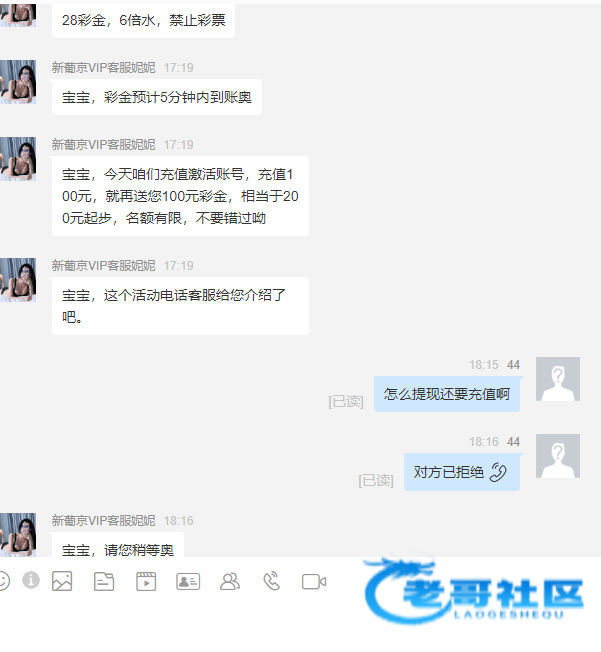Start a voice call with phone icon
Screen dimensions: 601x652
[x=272, y=581]
